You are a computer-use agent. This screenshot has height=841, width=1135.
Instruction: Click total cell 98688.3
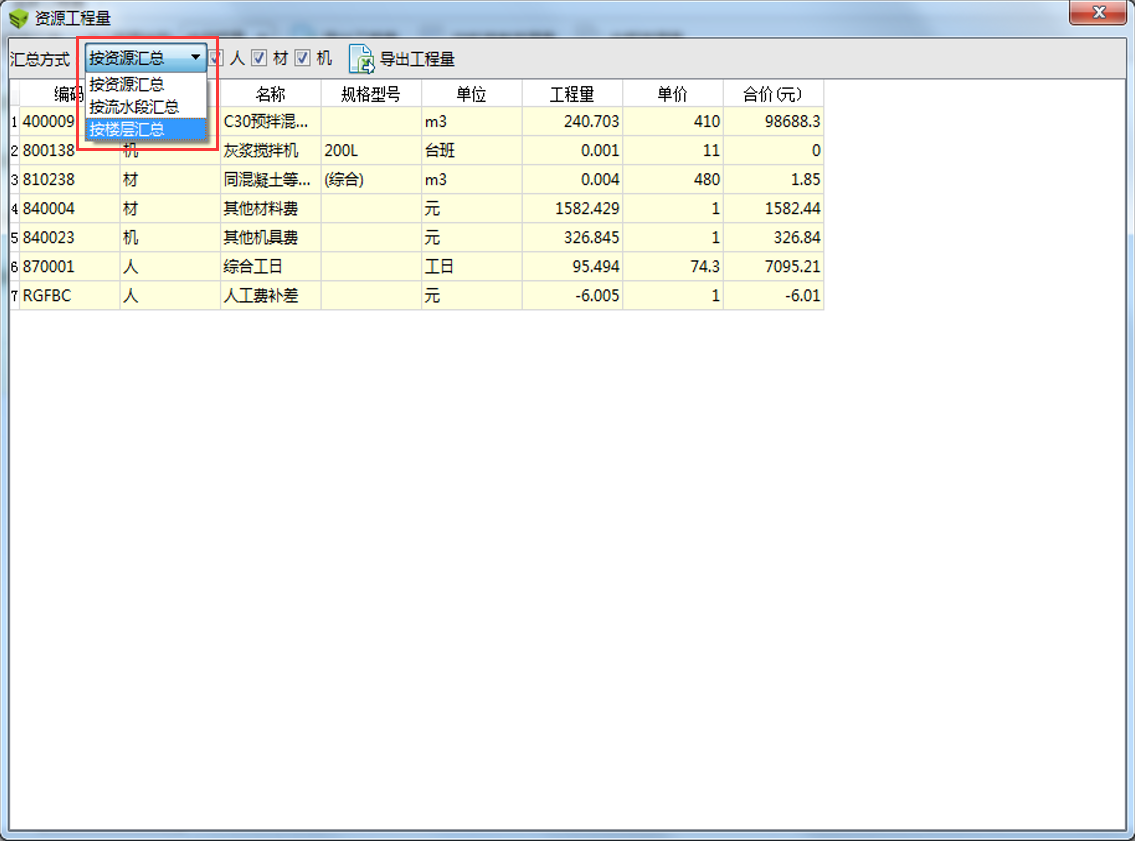click(773, 122)
